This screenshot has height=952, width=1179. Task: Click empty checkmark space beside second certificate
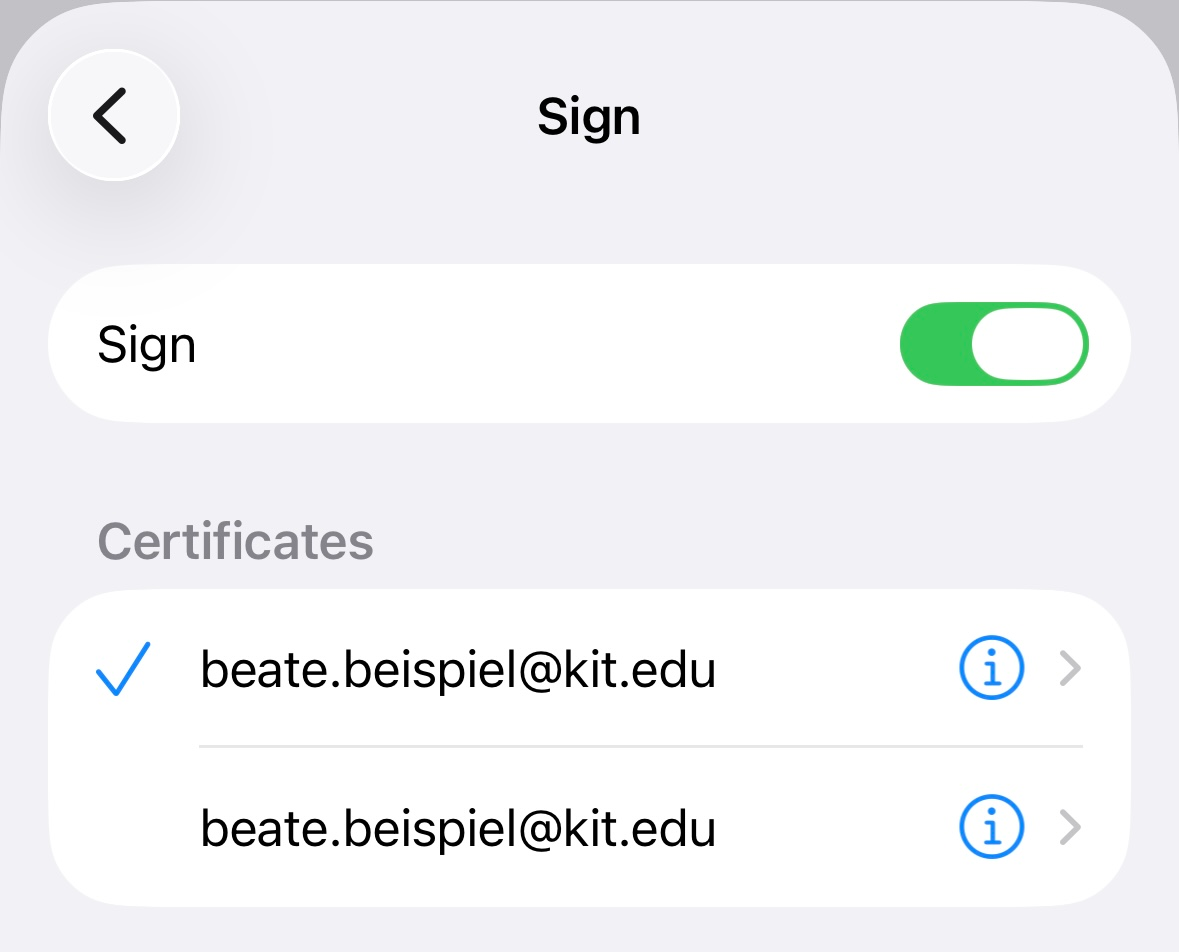(x=123, y=828)
